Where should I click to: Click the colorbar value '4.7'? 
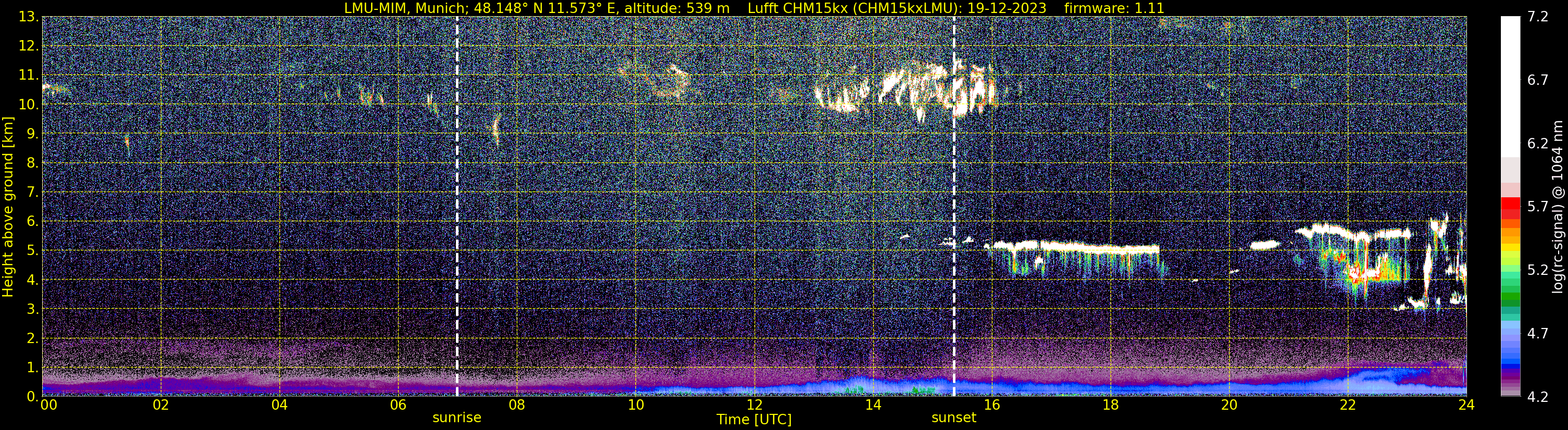(1538, 334)
